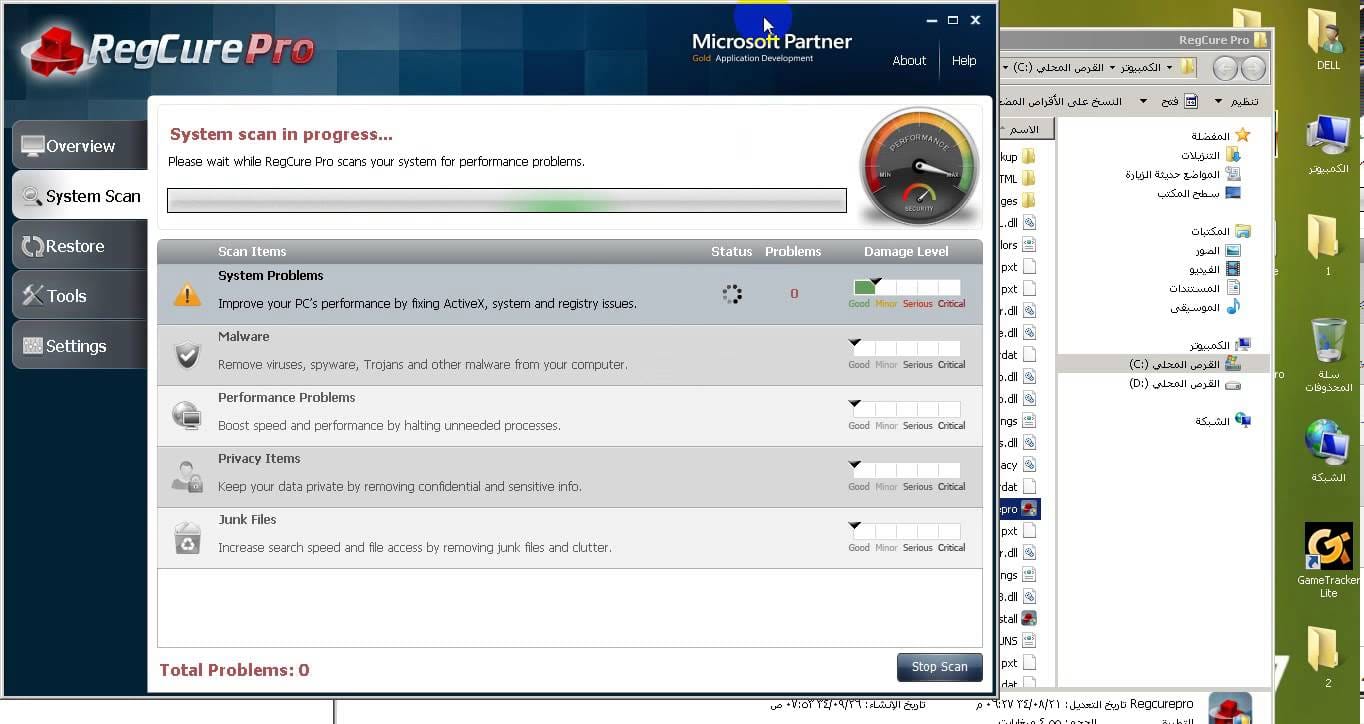
Task: Open التنزيلات downloads in Explorer sidebar
Action: [1210, 155]
